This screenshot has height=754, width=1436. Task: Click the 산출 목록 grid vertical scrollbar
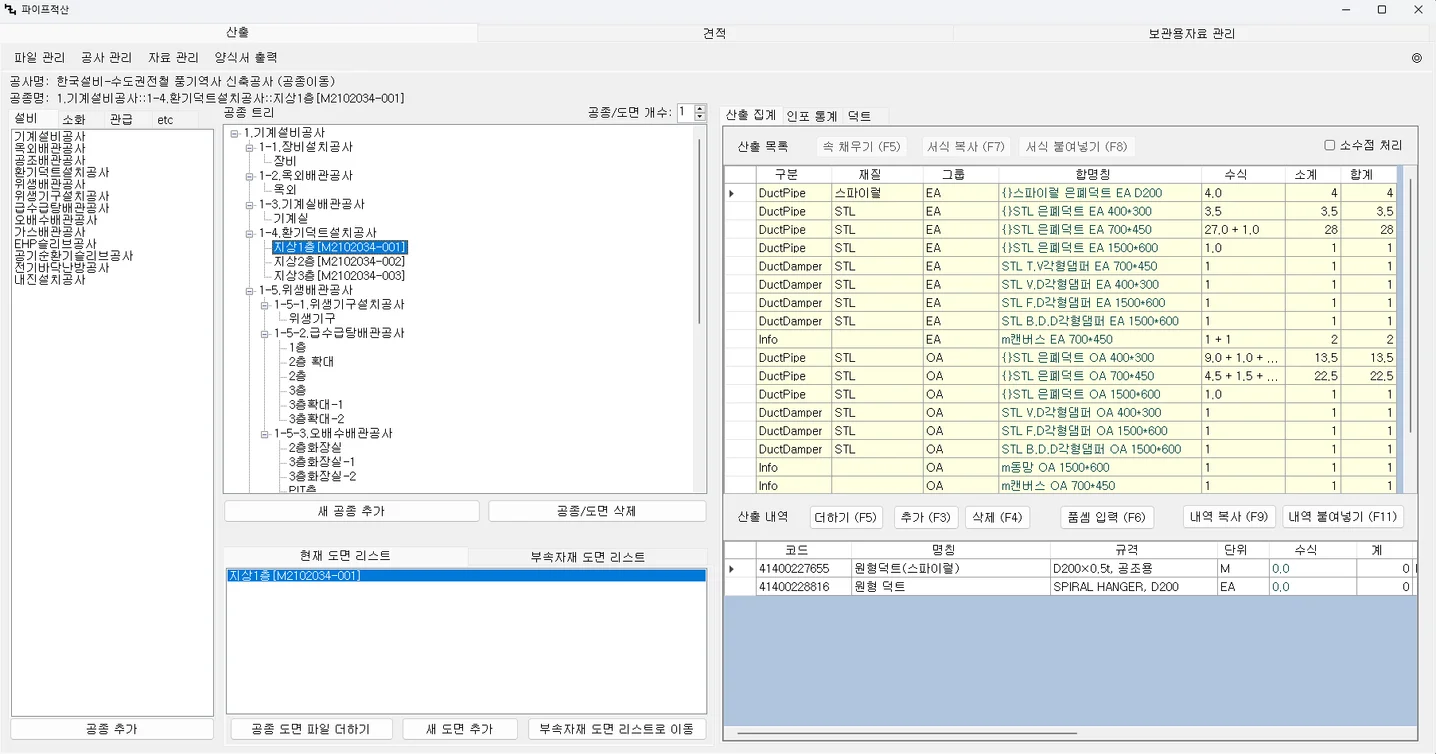pos(1409,305)
